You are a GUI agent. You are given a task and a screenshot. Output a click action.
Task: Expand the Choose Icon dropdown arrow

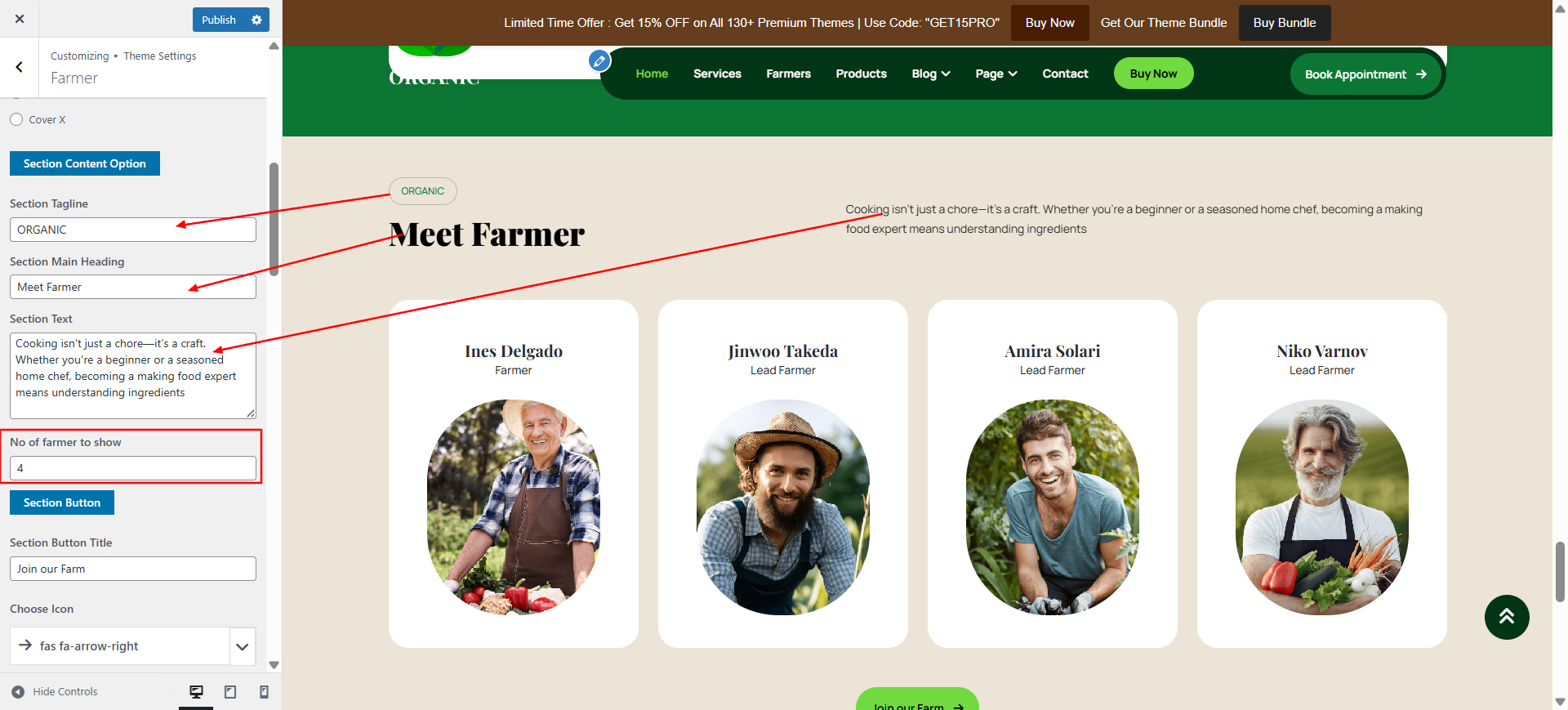[242, 646]
